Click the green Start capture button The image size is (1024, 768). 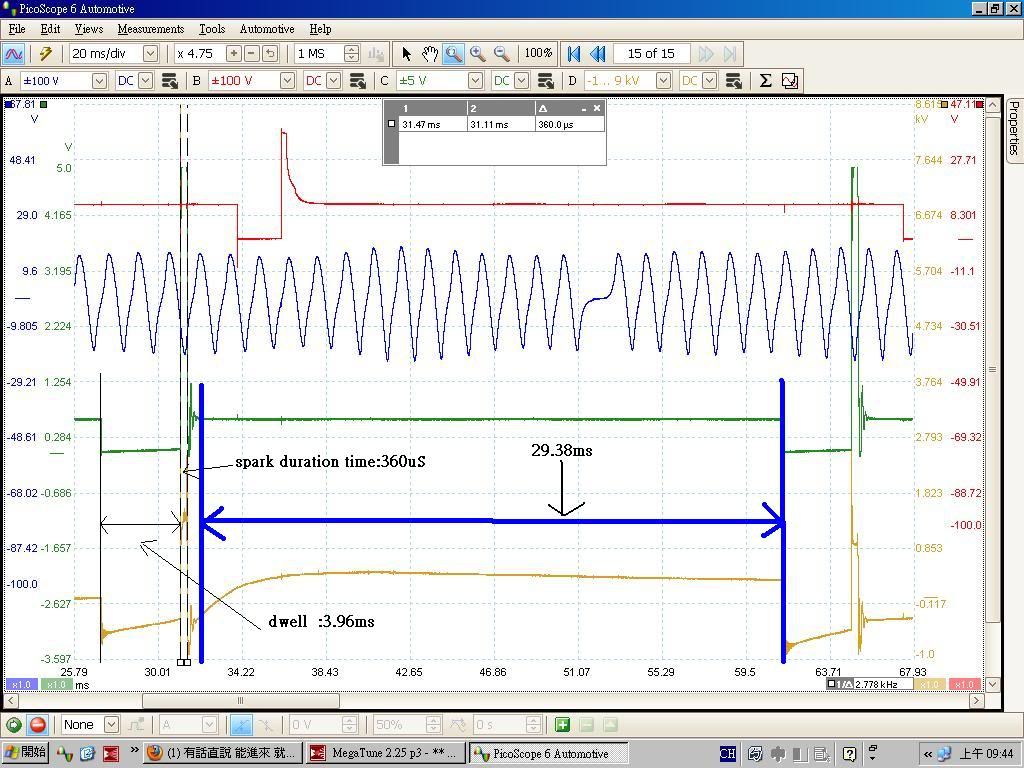pyautogui.click(x=14, y=725)
